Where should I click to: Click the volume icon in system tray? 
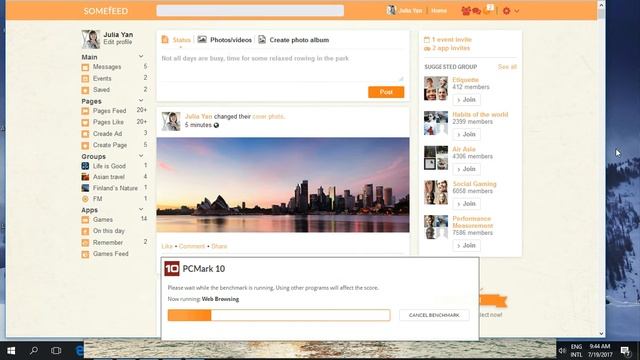click(x=562, y=351)
